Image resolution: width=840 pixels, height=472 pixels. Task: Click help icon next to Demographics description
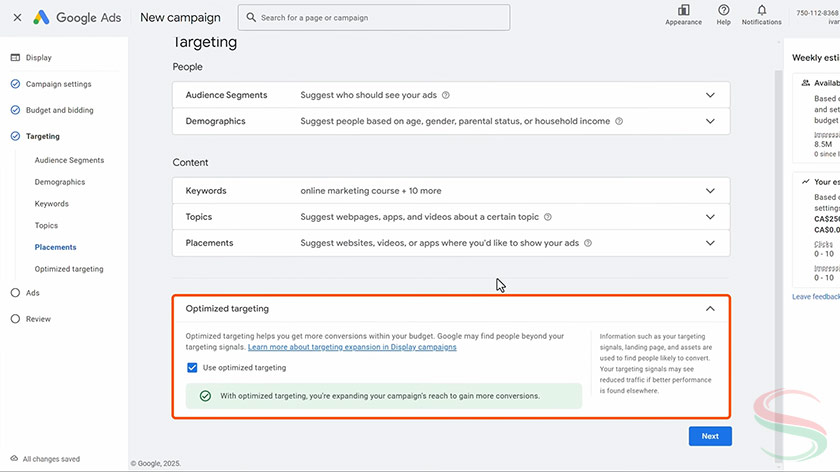click(x=619, y=121)
